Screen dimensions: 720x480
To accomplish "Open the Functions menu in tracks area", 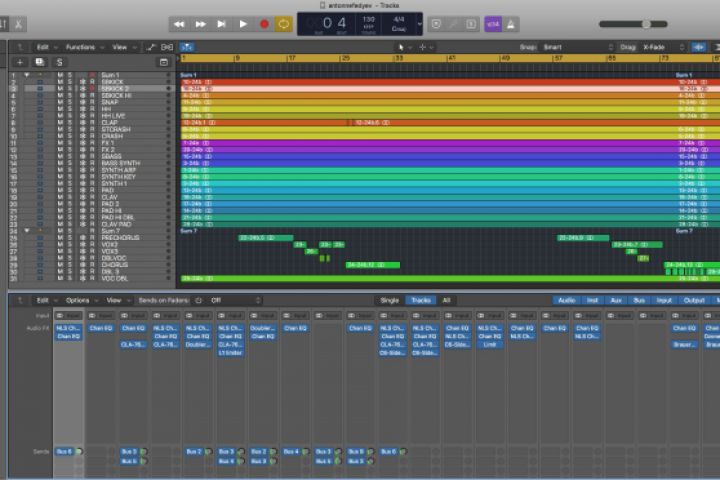I will point(82,47).
